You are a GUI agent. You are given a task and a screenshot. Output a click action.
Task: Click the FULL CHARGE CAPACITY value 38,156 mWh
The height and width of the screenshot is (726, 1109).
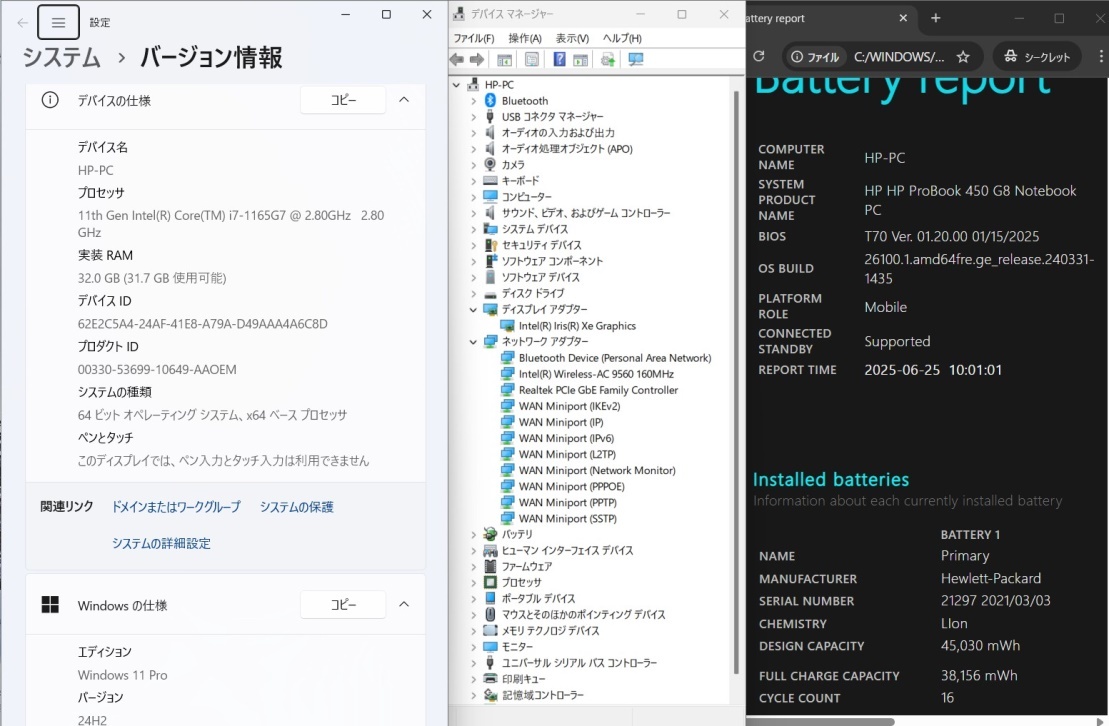coord(979,676)
